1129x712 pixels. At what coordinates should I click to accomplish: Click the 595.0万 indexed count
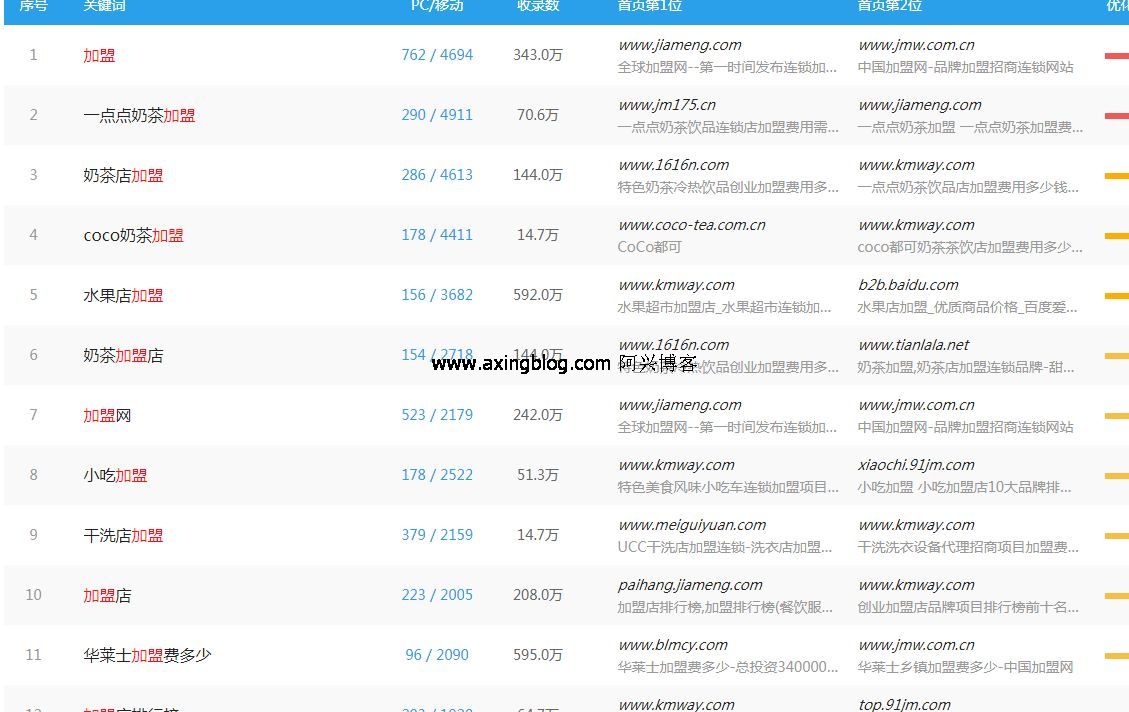pyautogui.click(x=538, y=655)
